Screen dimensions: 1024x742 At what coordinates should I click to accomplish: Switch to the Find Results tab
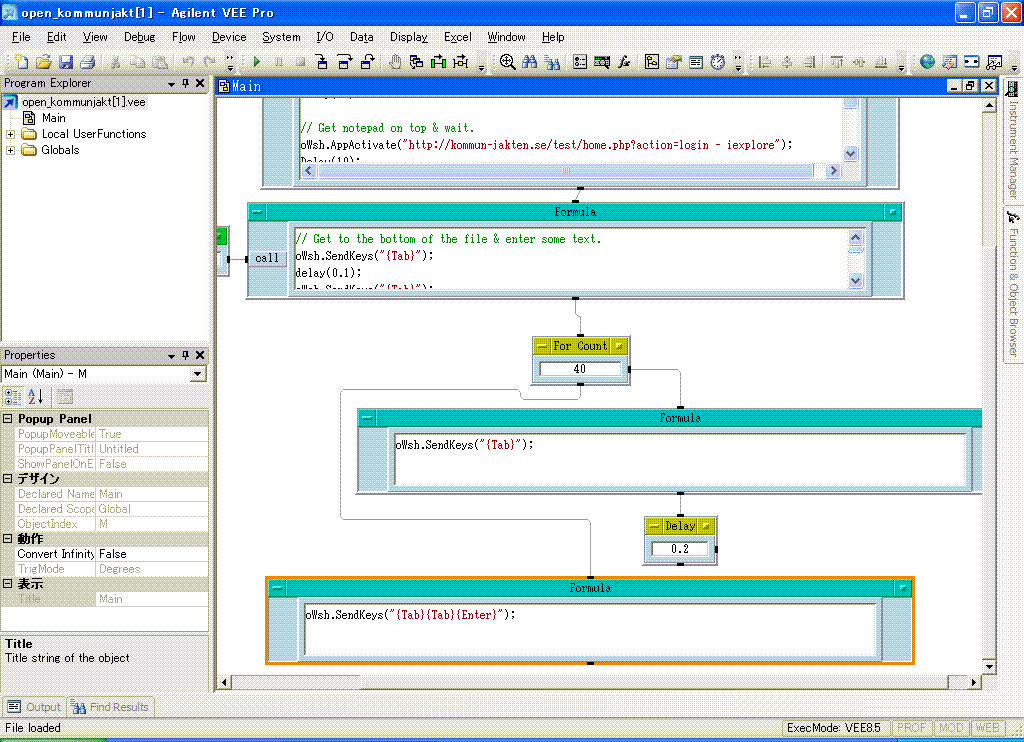(x=110, y=707)
